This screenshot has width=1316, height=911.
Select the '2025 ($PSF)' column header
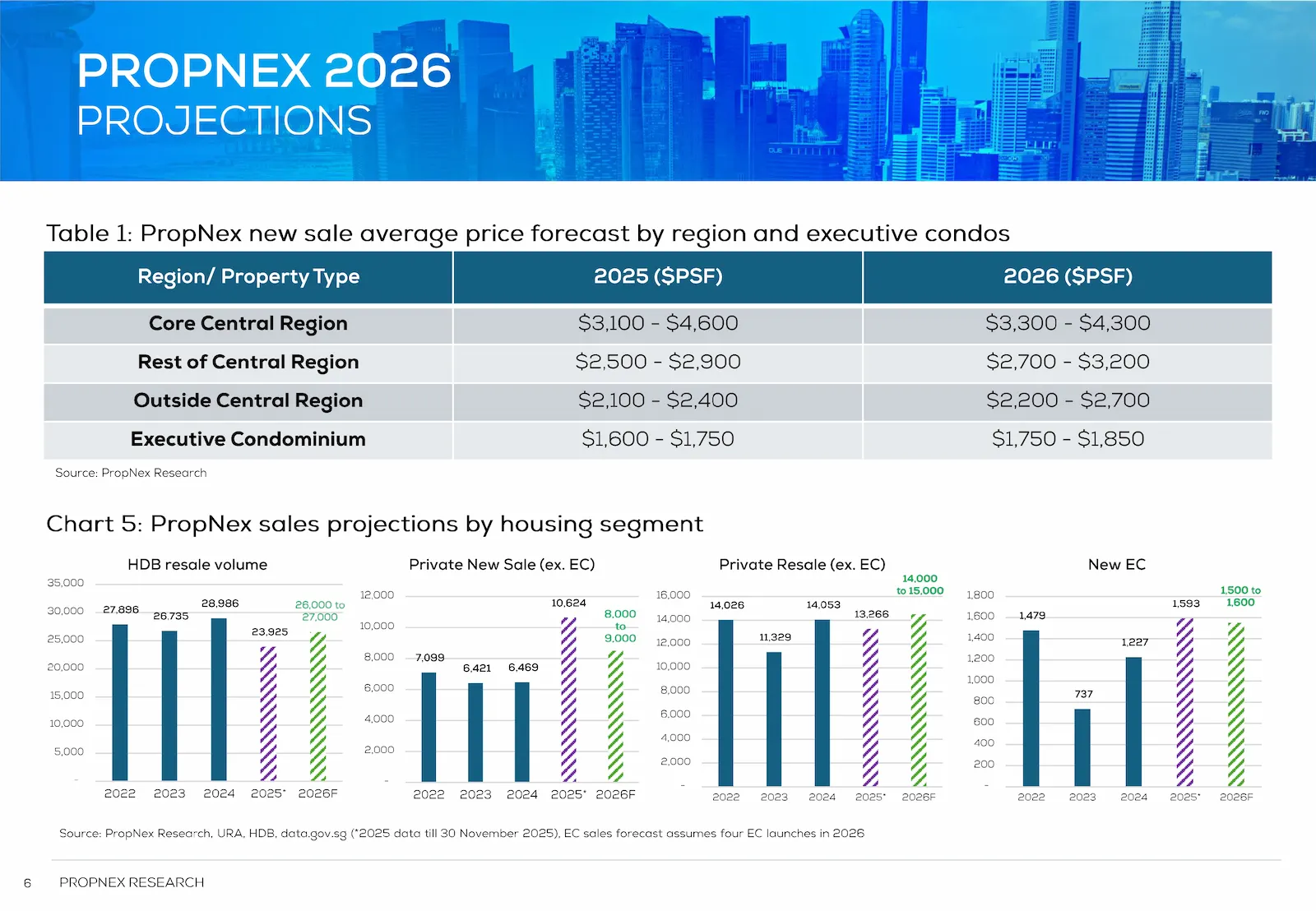tap(658, 277)
